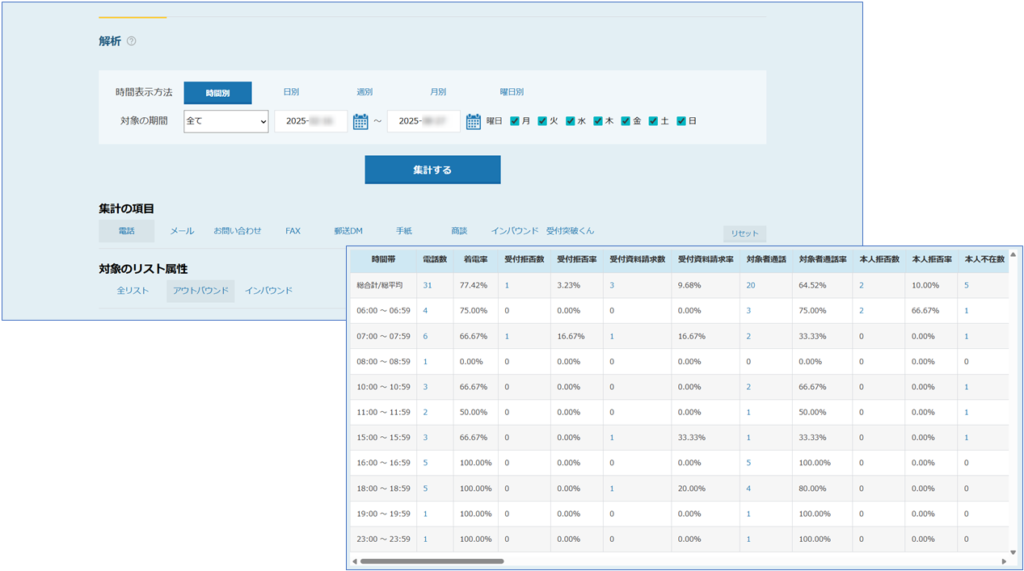Screen dimensions: 1024x571
Task: Click the 対象者通話率 column header
Action: coord(822,259)
